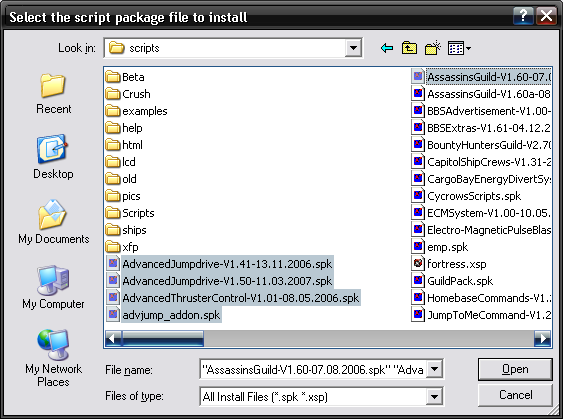Expand the Files of type dropdown
563x419 pixels.
coord(434,396)
